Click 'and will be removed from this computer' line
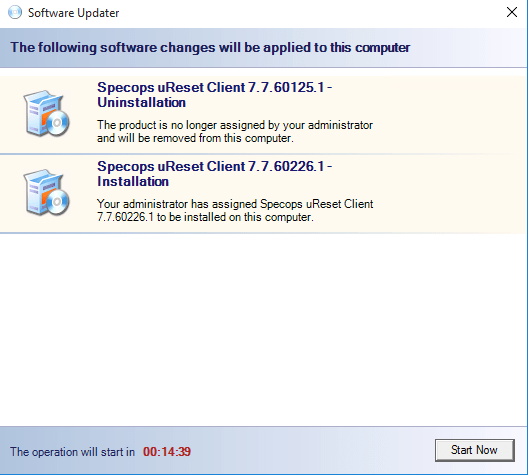The height and width of the screenshot is (475, 528). pos(195,138)
